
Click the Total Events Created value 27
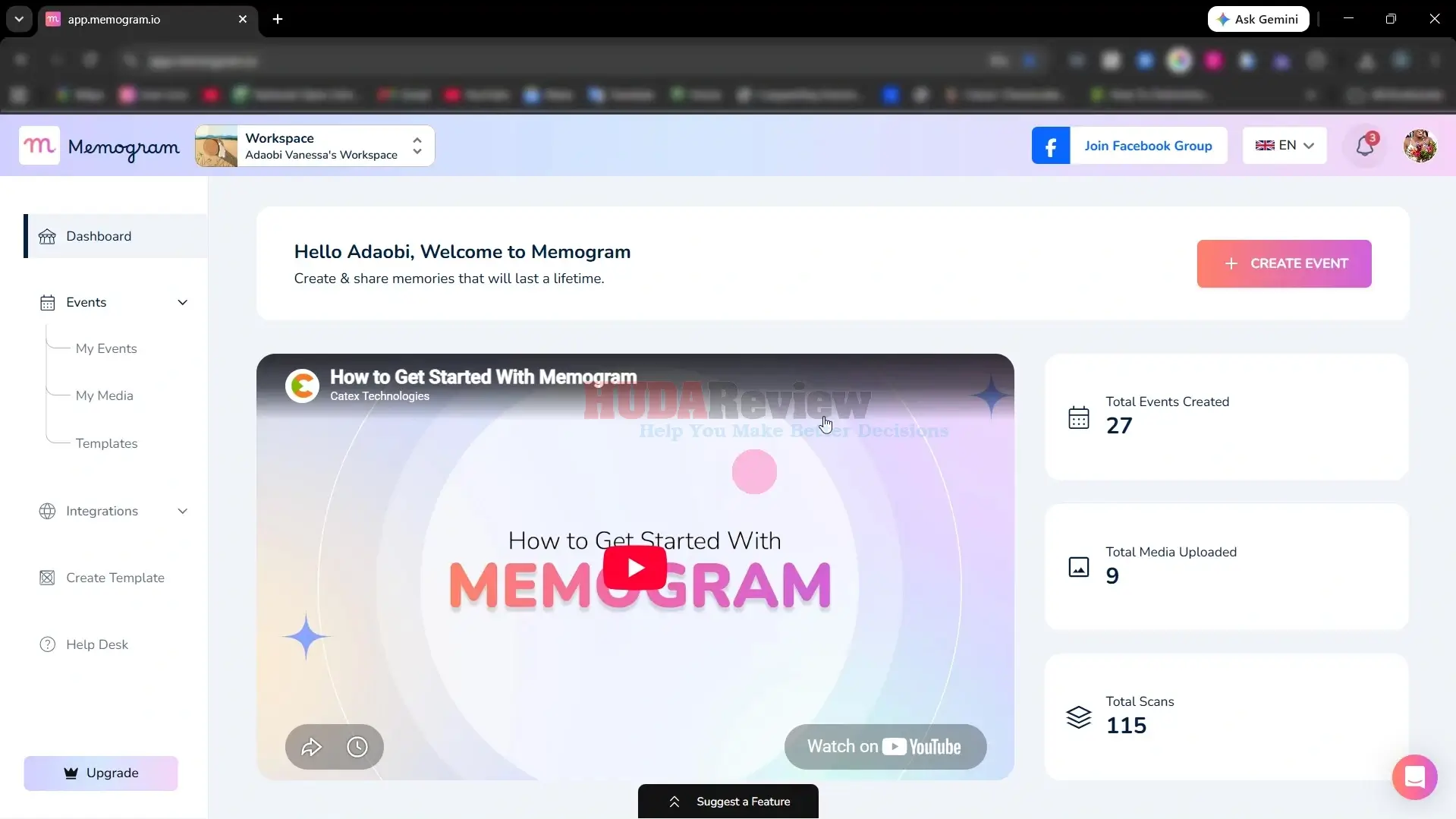[x=1119, y=426]
